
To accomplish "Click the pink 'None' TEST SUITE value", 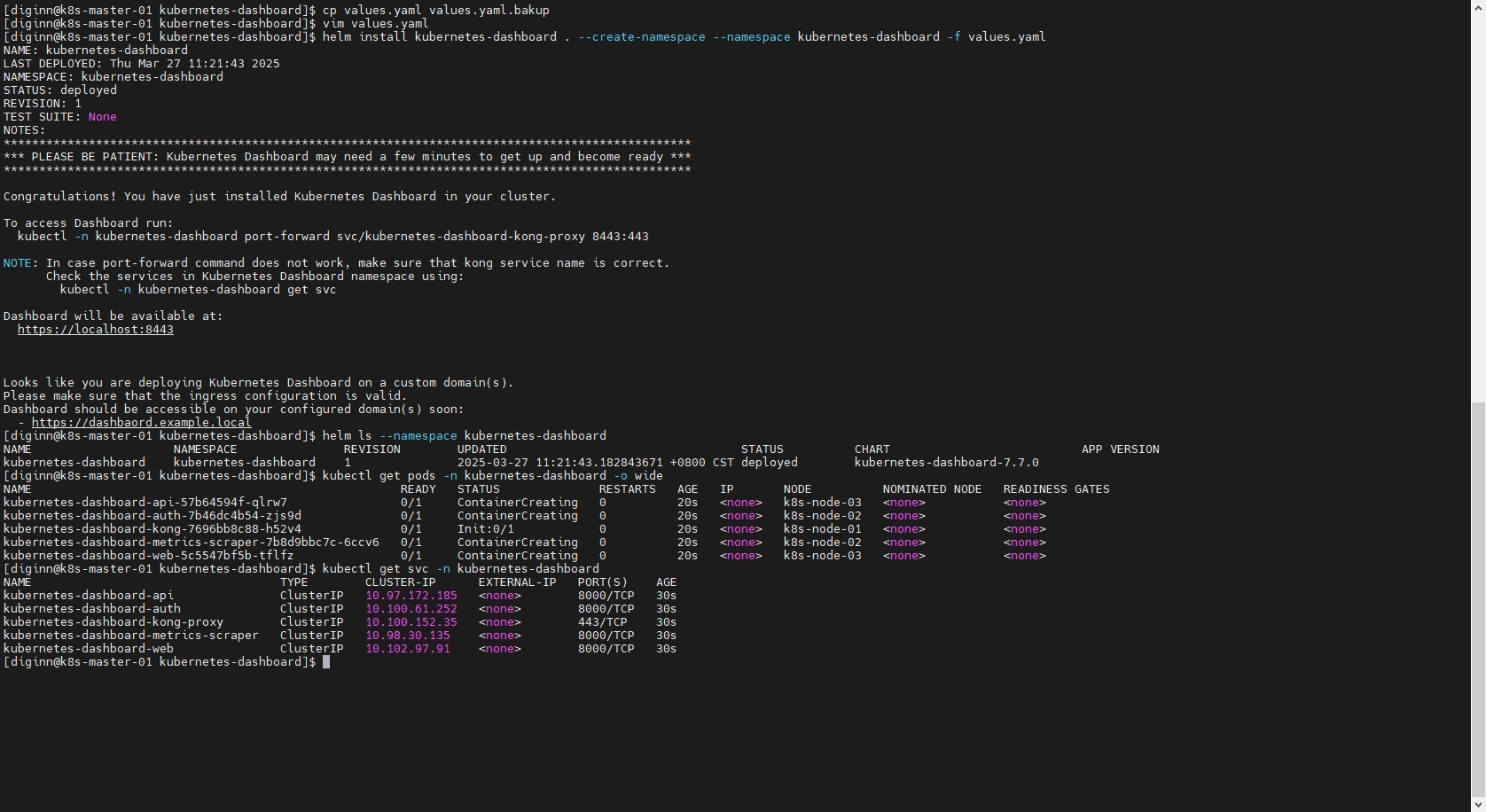I will tap(102, 117).
